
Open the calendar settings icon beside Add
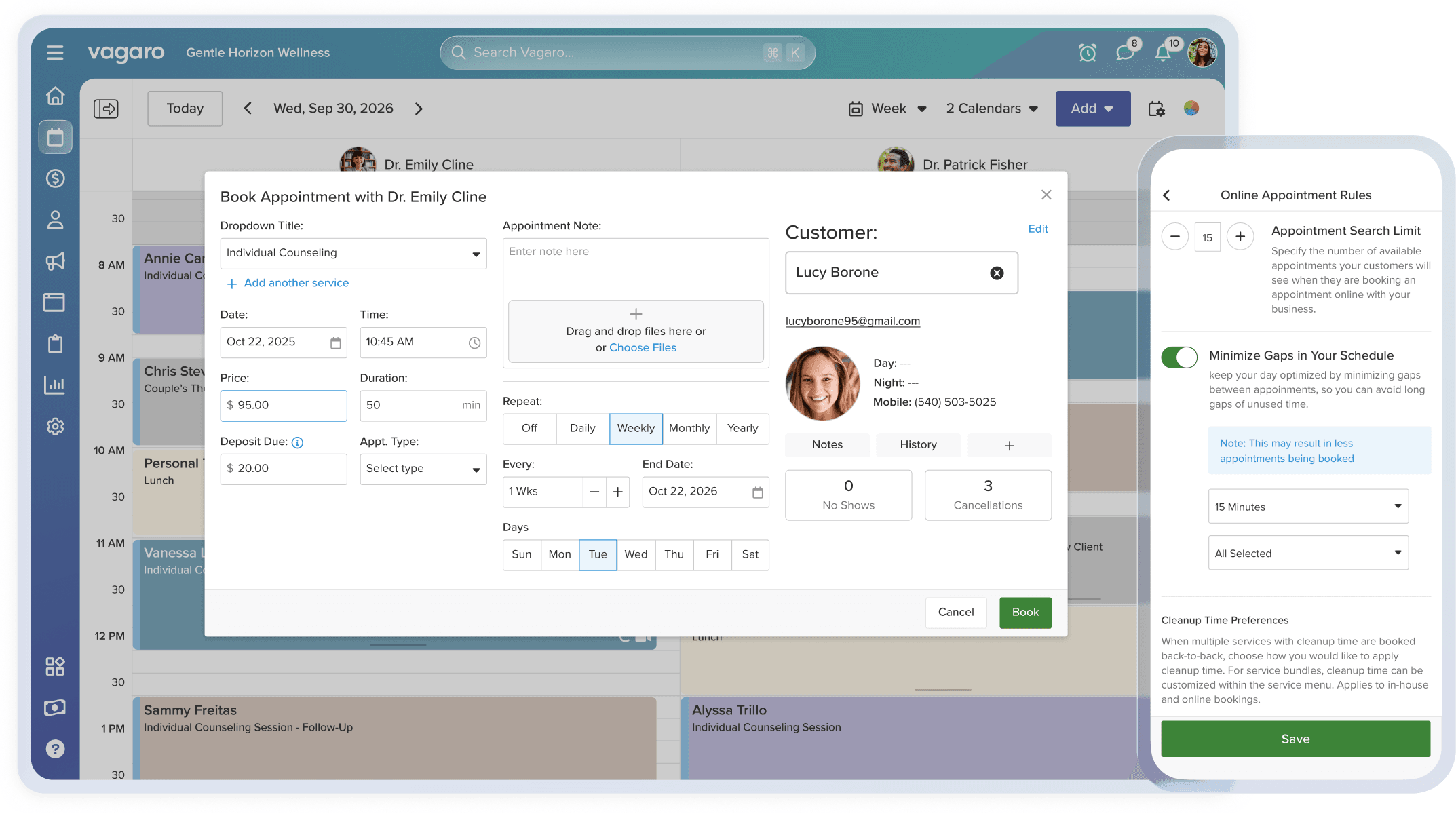(x=1156, y=109)
